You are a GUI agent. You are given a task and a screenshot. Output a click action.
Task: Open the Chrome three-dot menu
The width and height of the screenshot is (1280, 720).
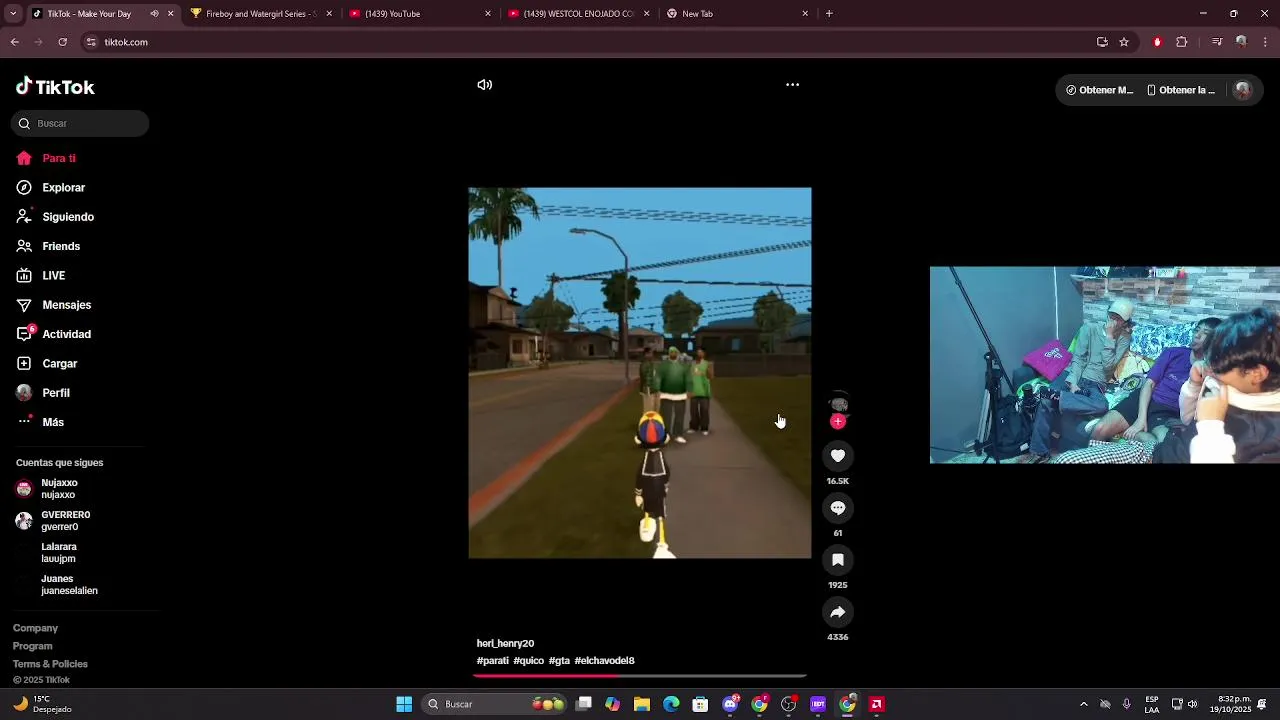[x=1265, y=42]
